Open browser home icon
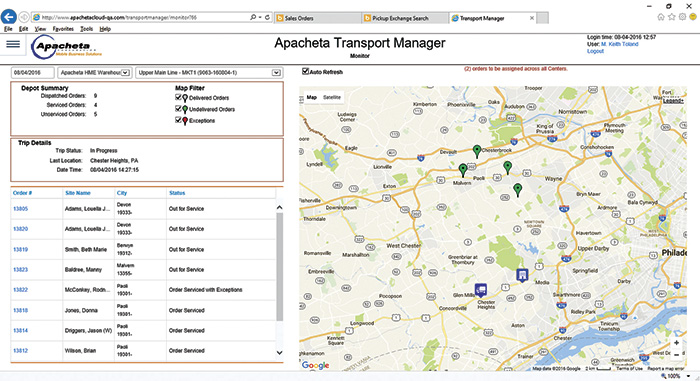Image resolution: width=700 pixels, height=381 pixels. pyautogui.click(x=661, y=17)
